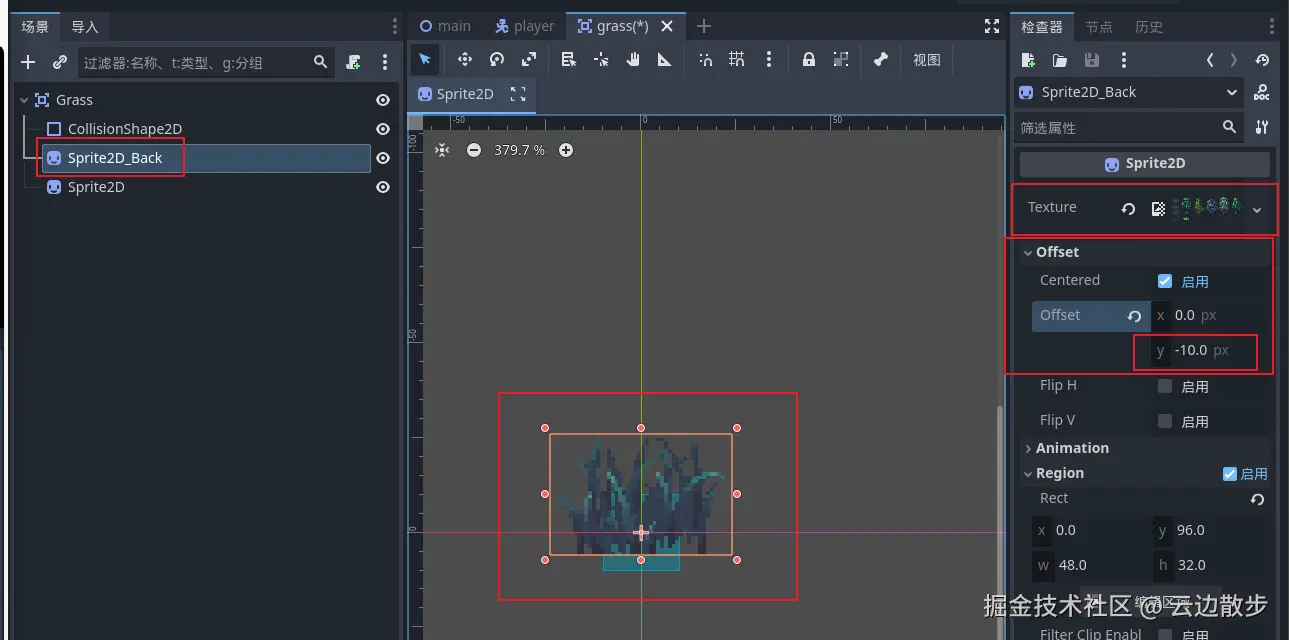Image resolution: width=1289 pixels, height=640 pixels.
Task: Open the 视图 view menu button
Action: [926, 60]
